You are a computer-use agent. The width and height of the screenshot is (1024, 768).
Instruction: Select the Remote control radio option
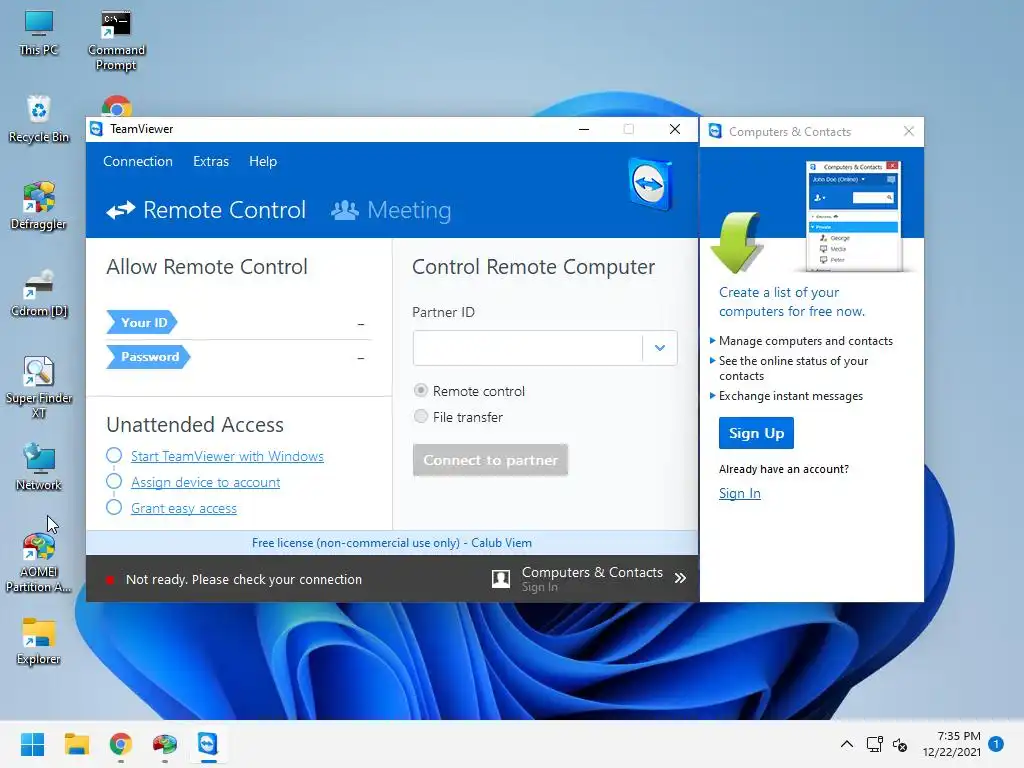click(421, 391)
